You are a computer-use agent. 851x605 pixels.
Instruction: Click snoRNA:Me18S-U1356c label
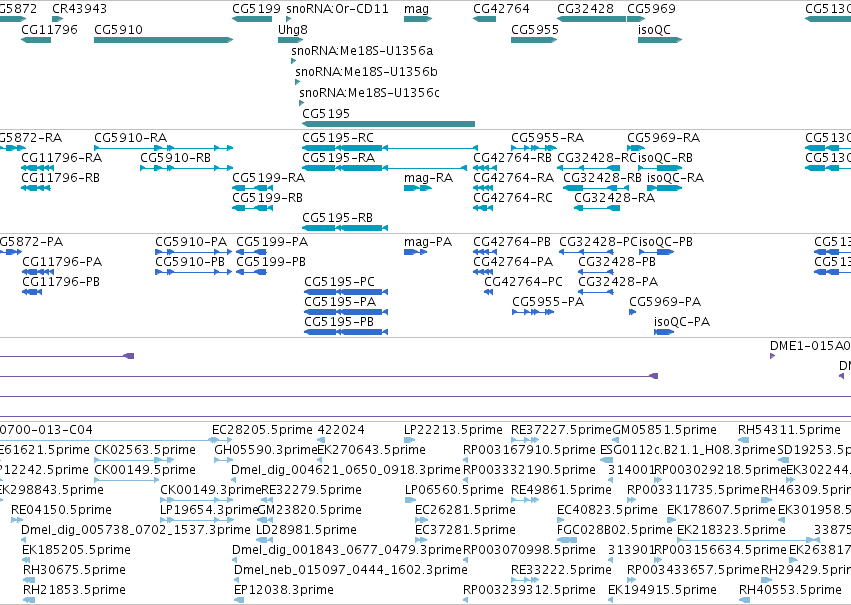369,93
